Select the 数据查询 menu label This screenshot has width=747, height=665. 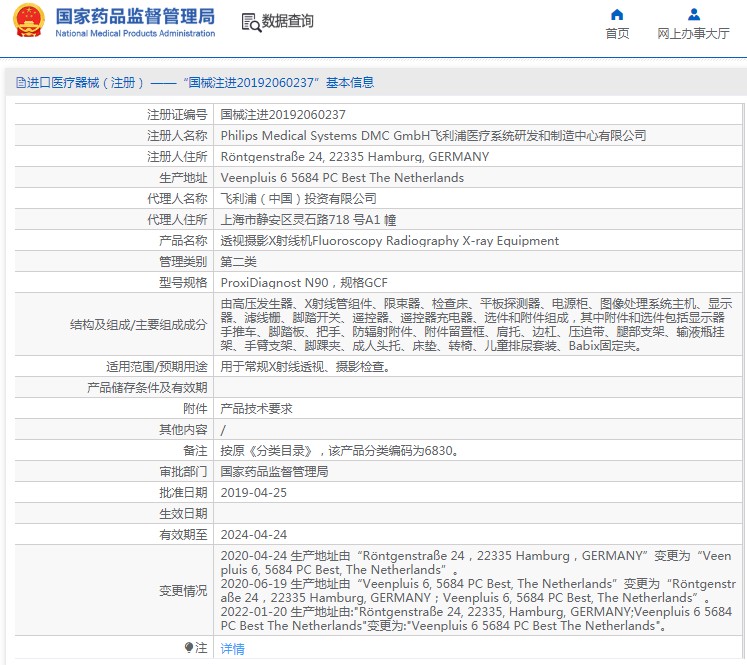click(x=287, y=21)
